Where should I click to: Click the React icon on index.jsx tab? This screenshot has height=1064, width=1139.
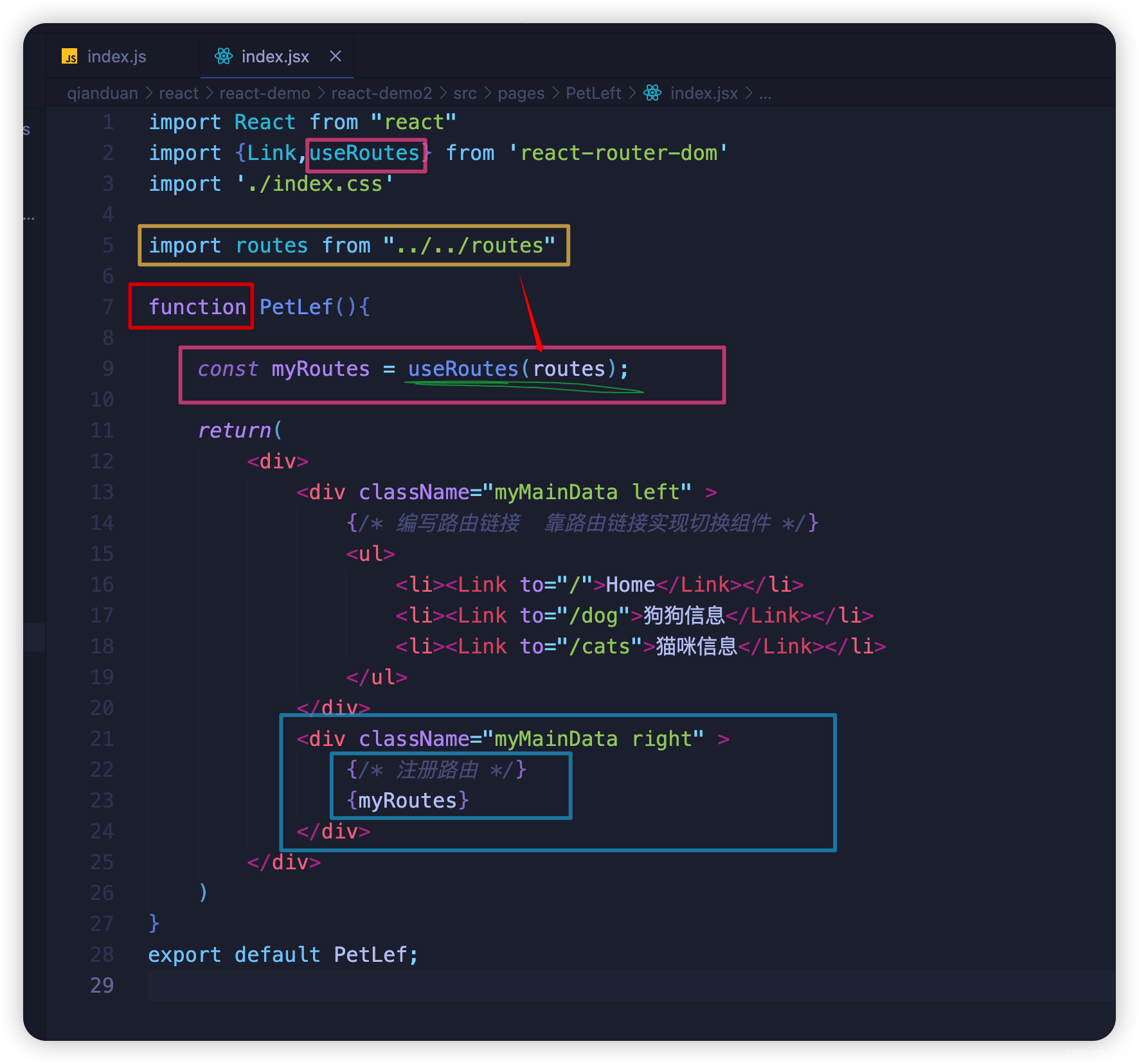point(224,57)
